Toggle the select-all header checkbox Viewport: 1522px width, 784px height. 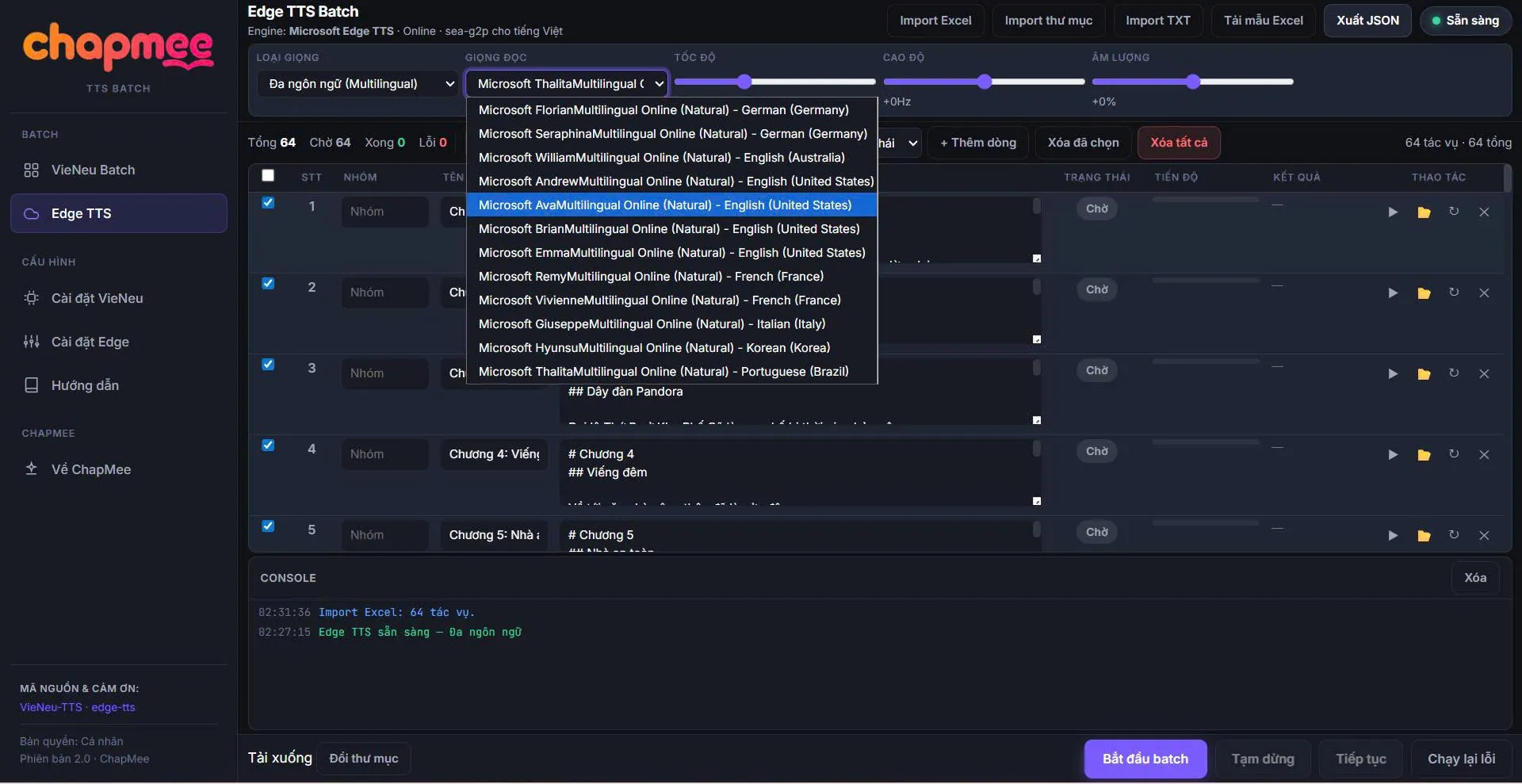pyautogui.click(x=268, y=176)
